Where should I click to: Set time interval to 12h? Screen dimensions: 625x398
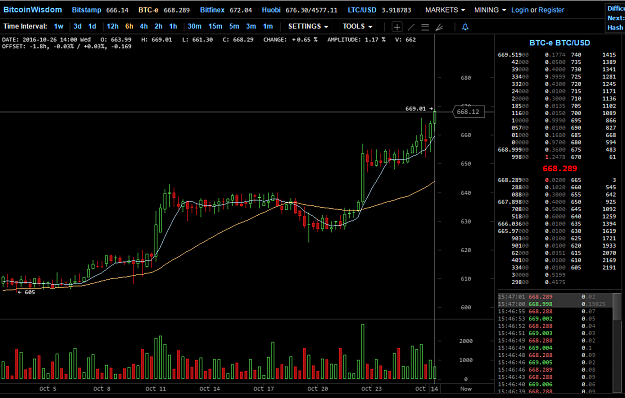[x=112, y=27]
